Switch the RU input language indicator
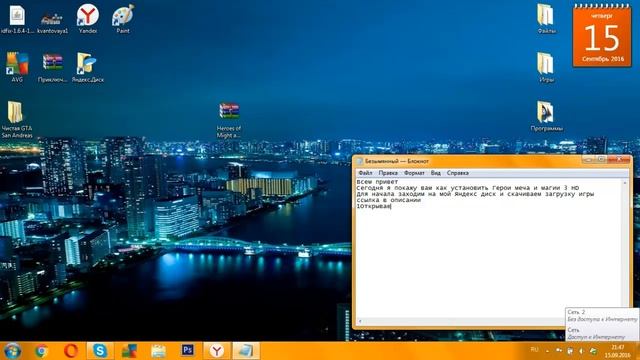The image size is (640, 360). coord(534,350)
